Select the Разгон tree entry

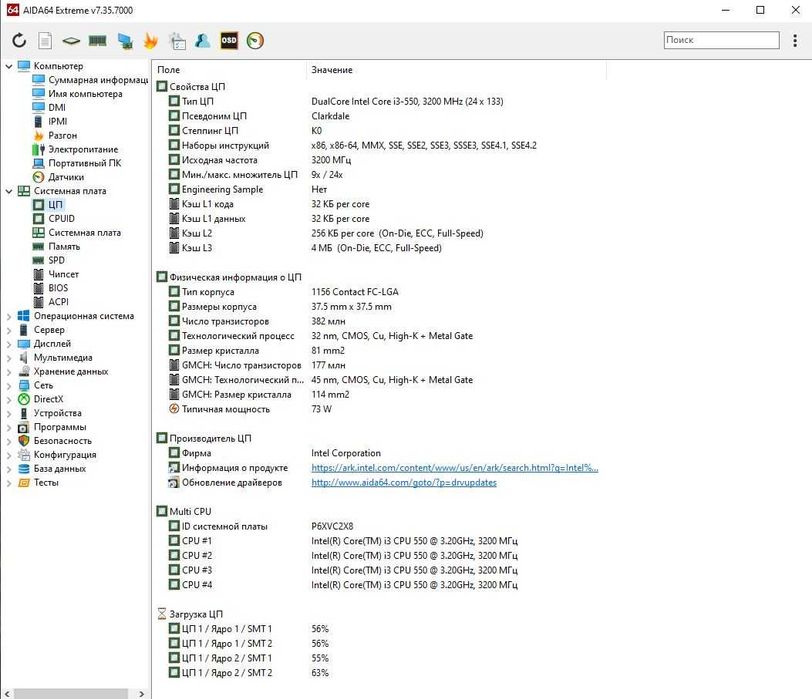62,135
